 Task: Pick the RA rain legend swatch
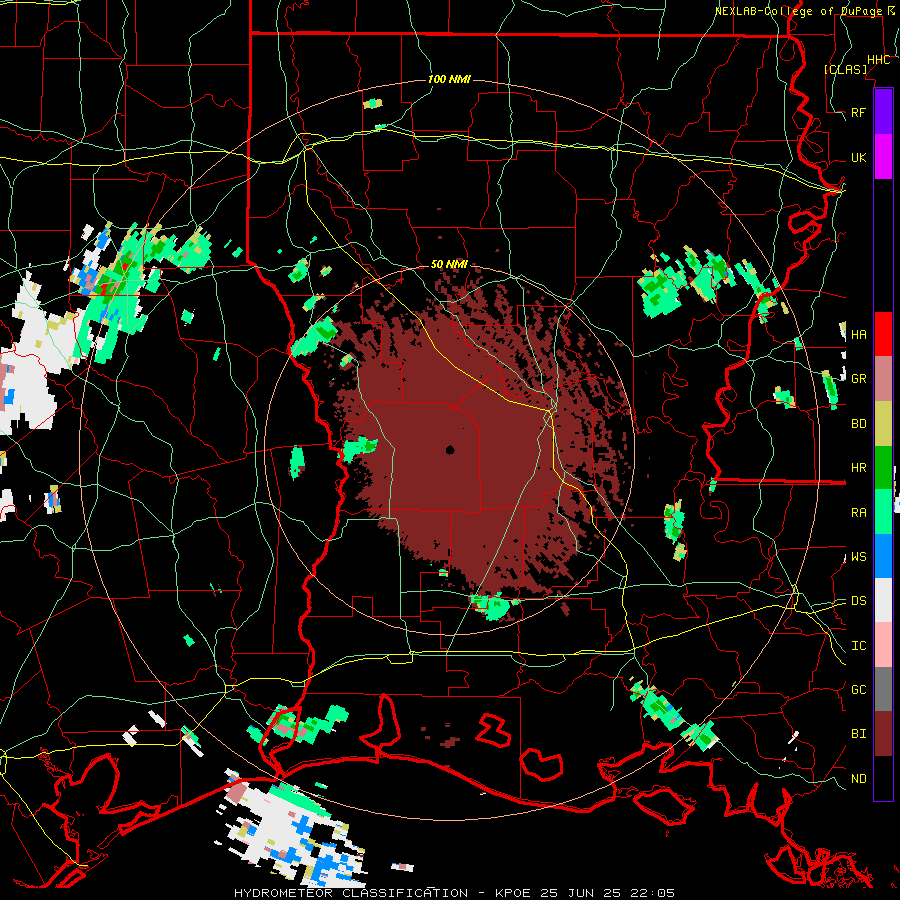coord(883,512)
